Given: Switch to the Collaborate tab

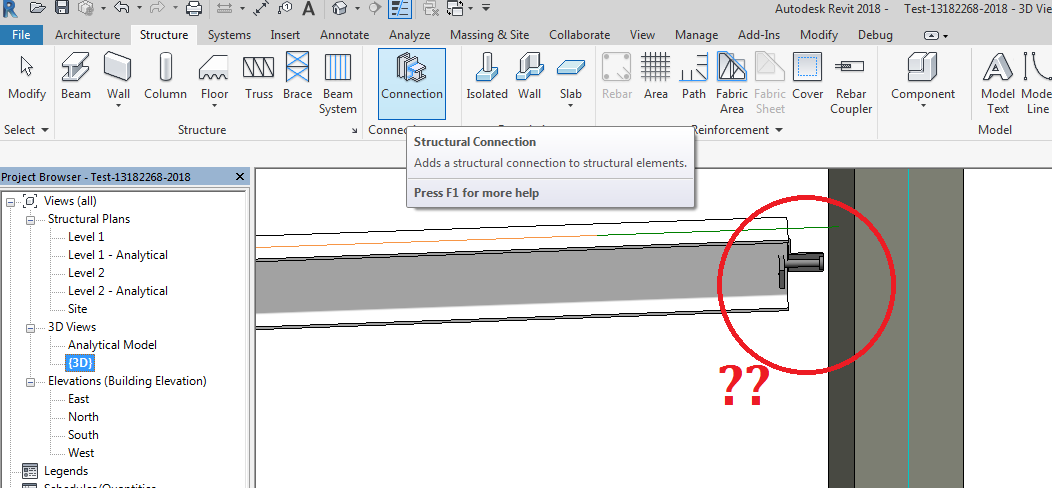Looking at the screenshot, I should click(579, 35).
